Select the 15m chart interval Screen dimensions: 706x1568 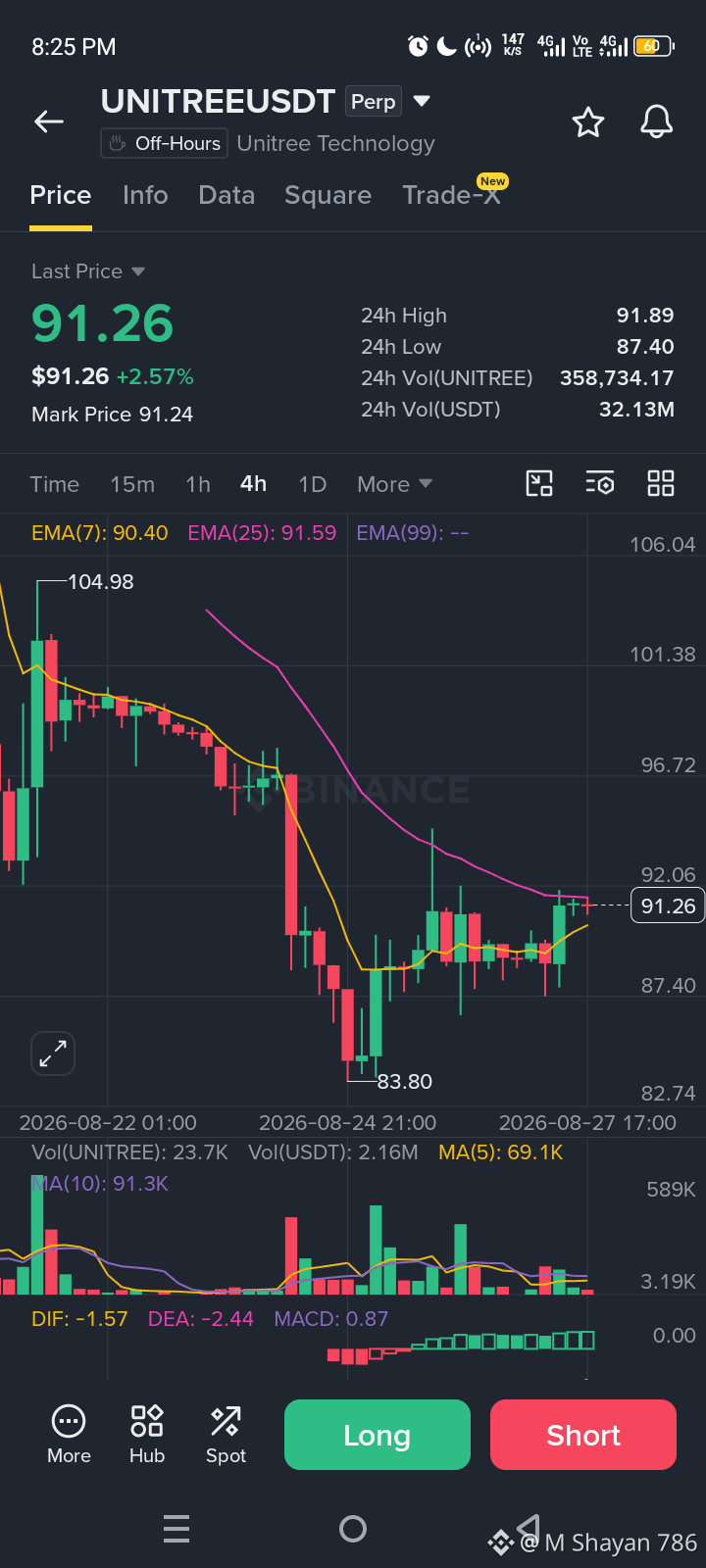[x=132, y=484]
